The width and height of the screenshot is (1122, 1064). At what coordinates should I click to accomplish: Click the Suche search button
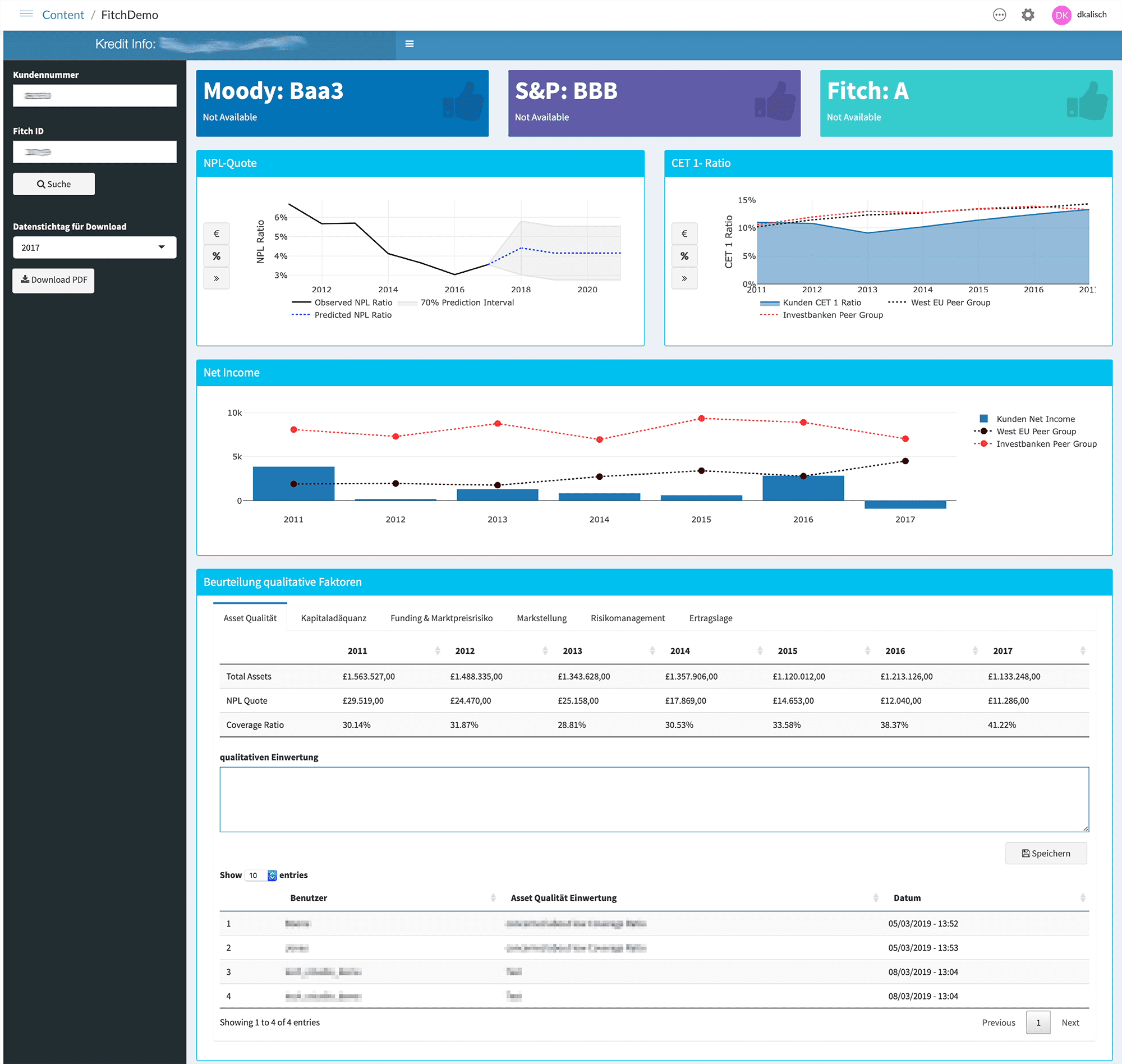54,184
